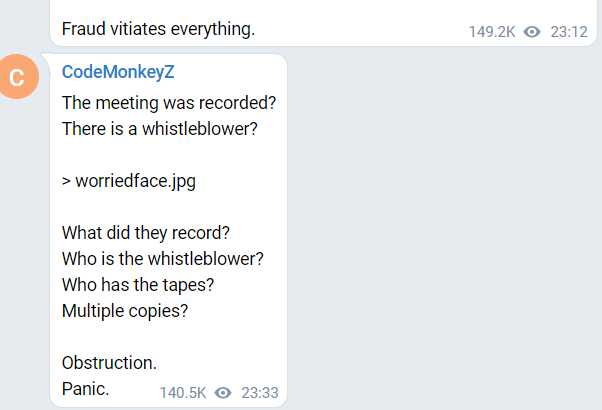The width and height of the screenshot is (602, 410).
Task: Click the 149.2K view count
Action: click(492, 32)
